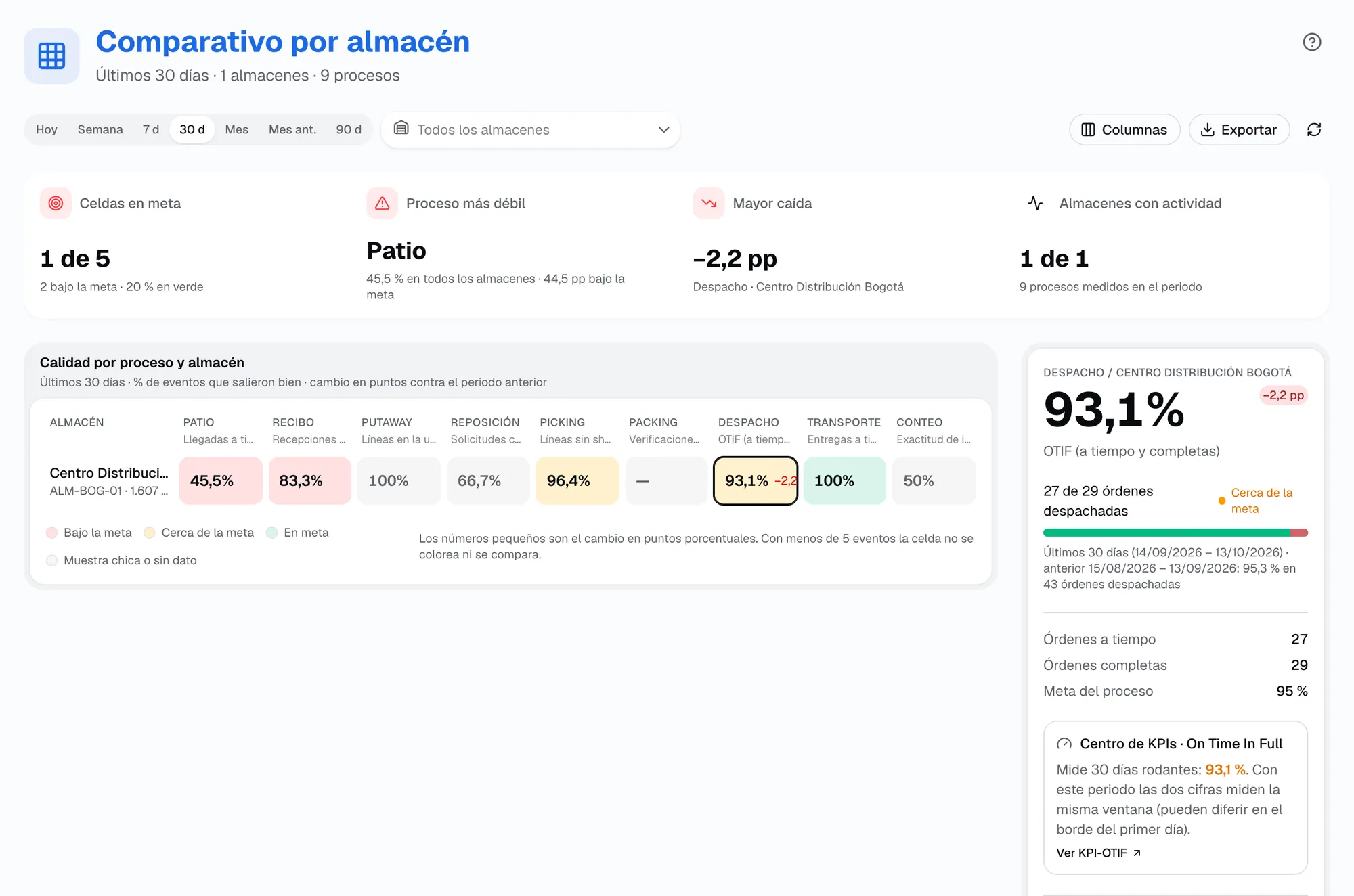Click the En meta legend swatch
The image size is (1354, 896).
[x=271, y=533]
